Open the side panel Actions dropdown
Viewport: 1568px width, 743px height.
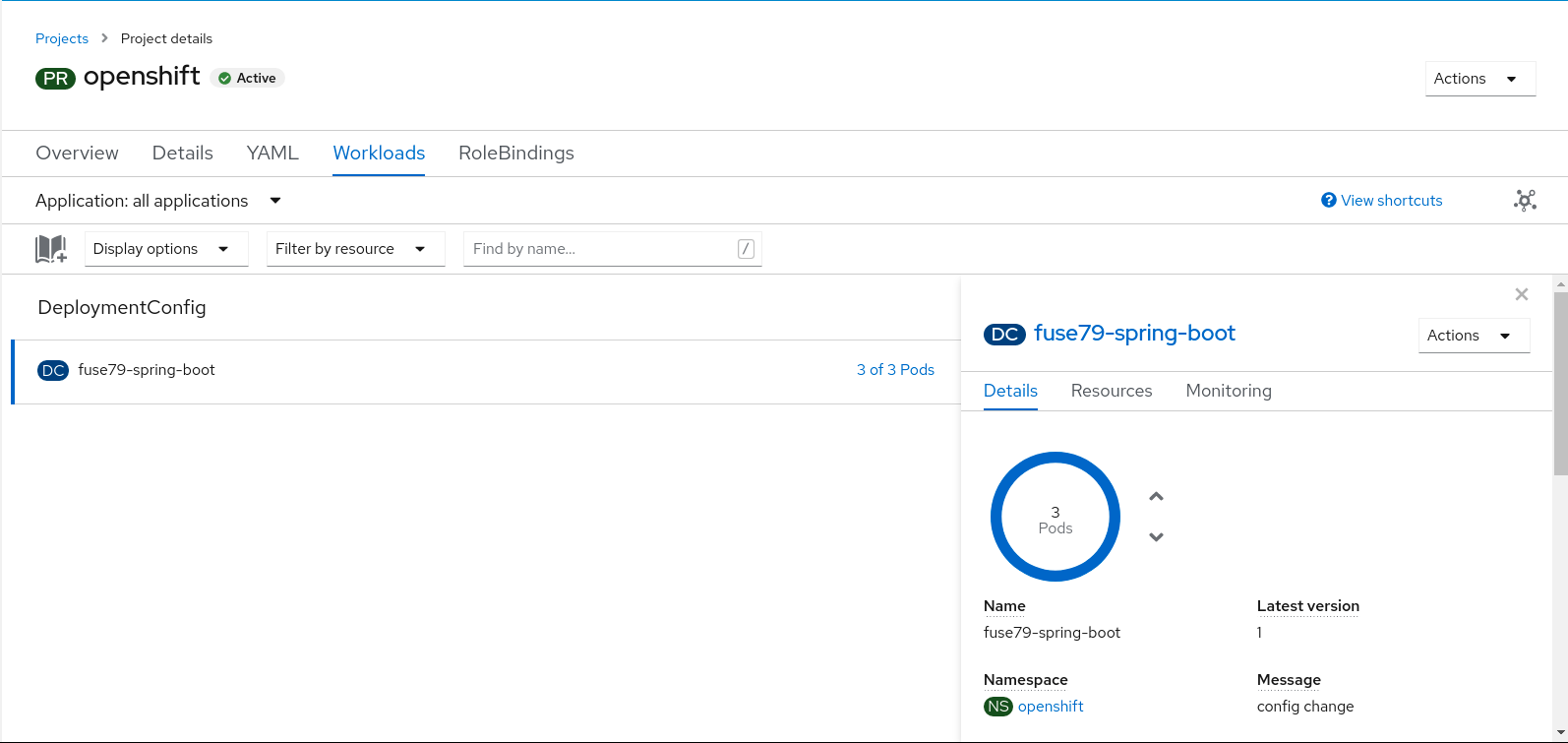pos(1474,336)
